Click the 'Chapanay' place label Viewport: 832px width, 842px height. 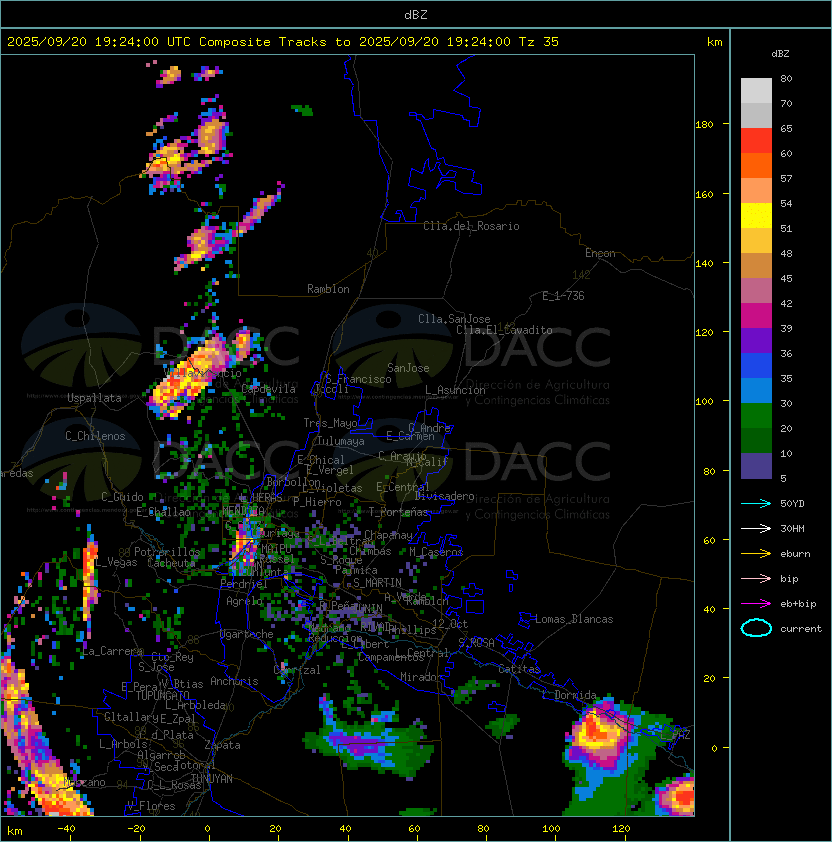coord(388,535)
